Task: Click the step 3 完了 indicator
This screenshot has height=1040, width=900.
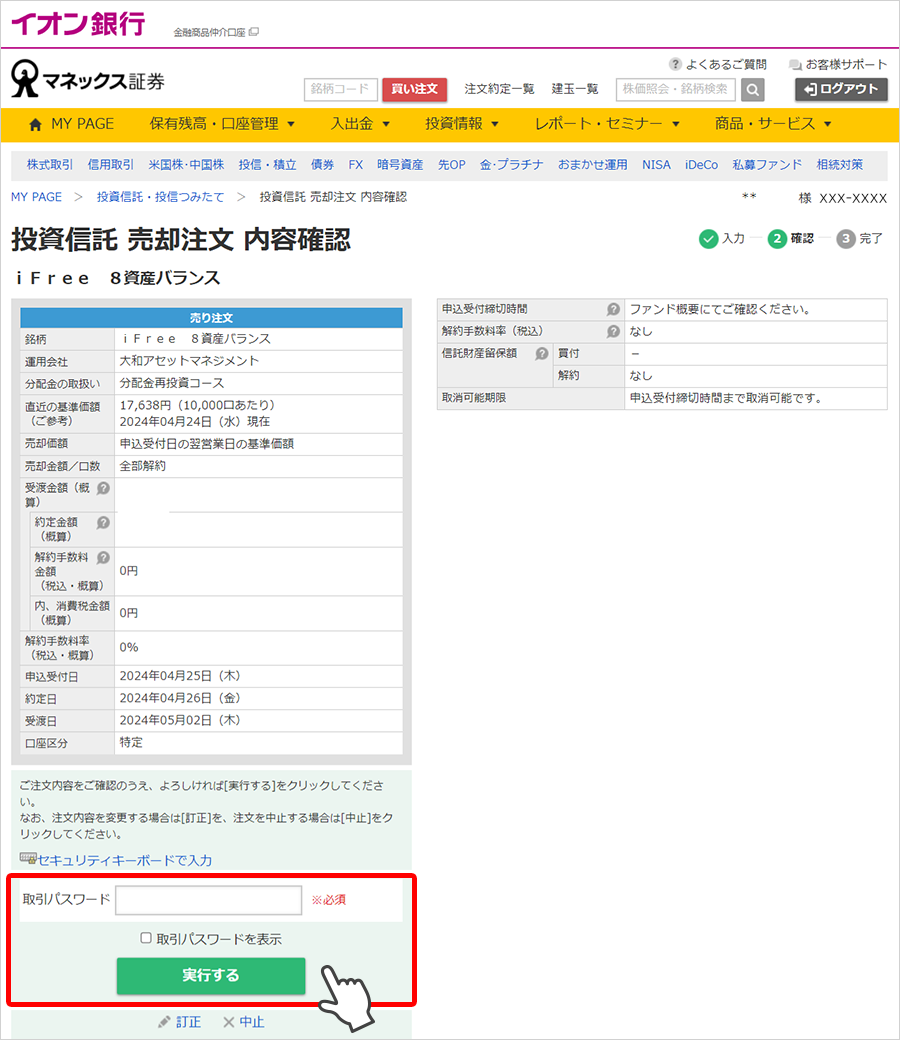Action: click(x=846, y=239)
